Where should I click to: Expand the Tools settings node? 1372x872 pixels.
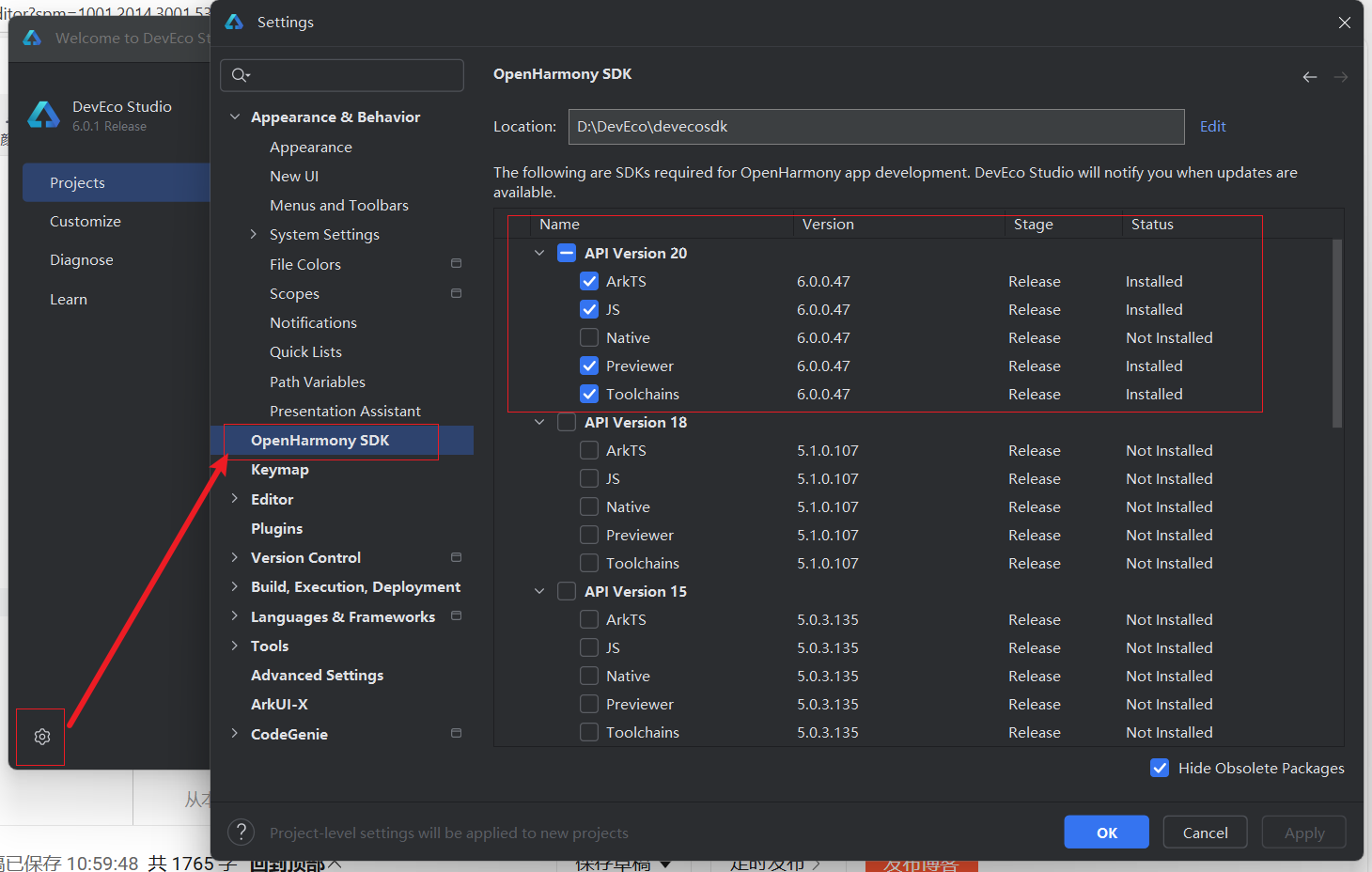[x=235, y=646]
